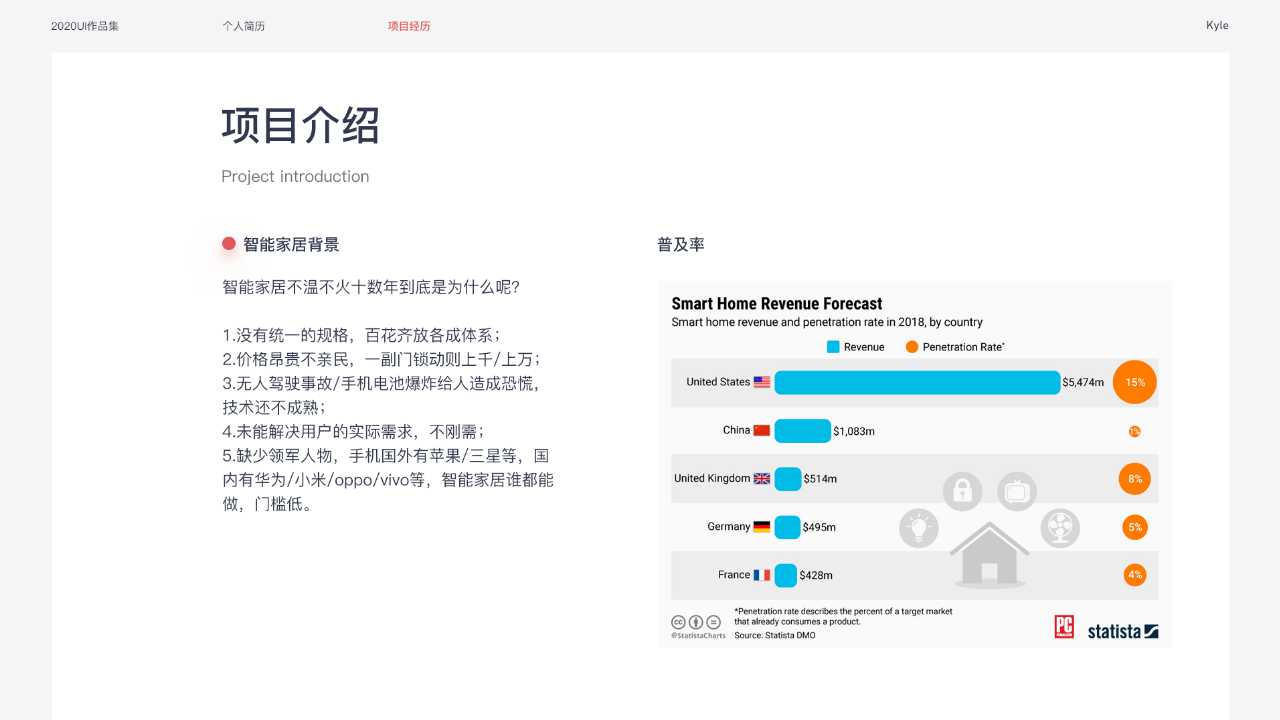This screenshot has width=1280, height=720.
Task: Click the $514m value label
Action: tap(820, 479)
